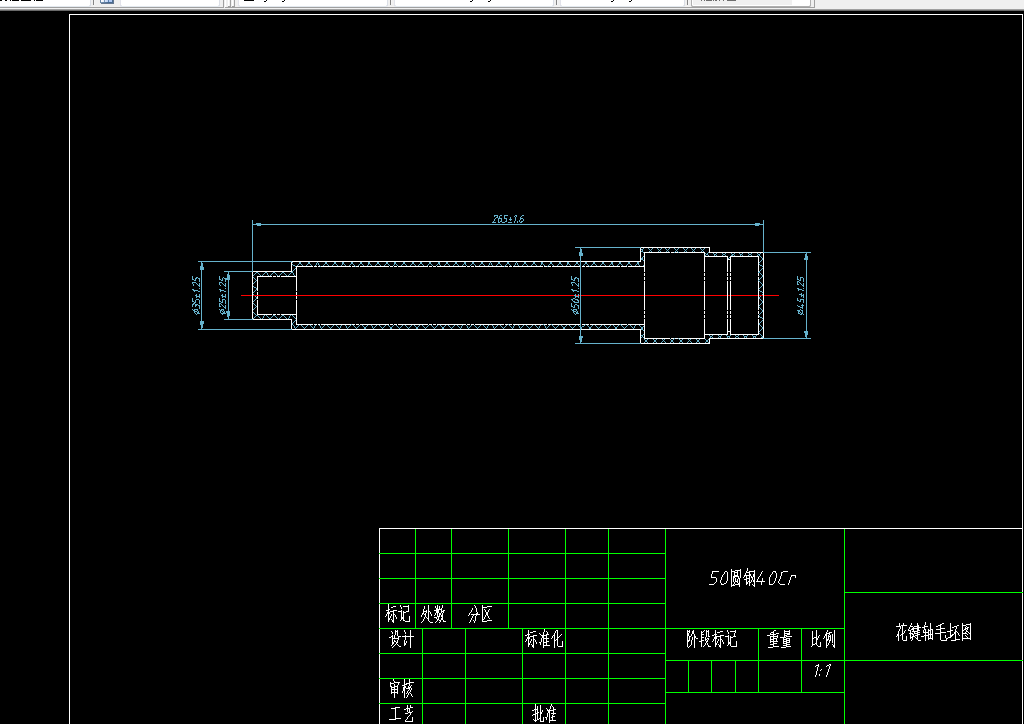Image resolution: width=1024 pixels, height=724 pixels.
Task: Click the 比例 label in title block
Action: [823, 639]
